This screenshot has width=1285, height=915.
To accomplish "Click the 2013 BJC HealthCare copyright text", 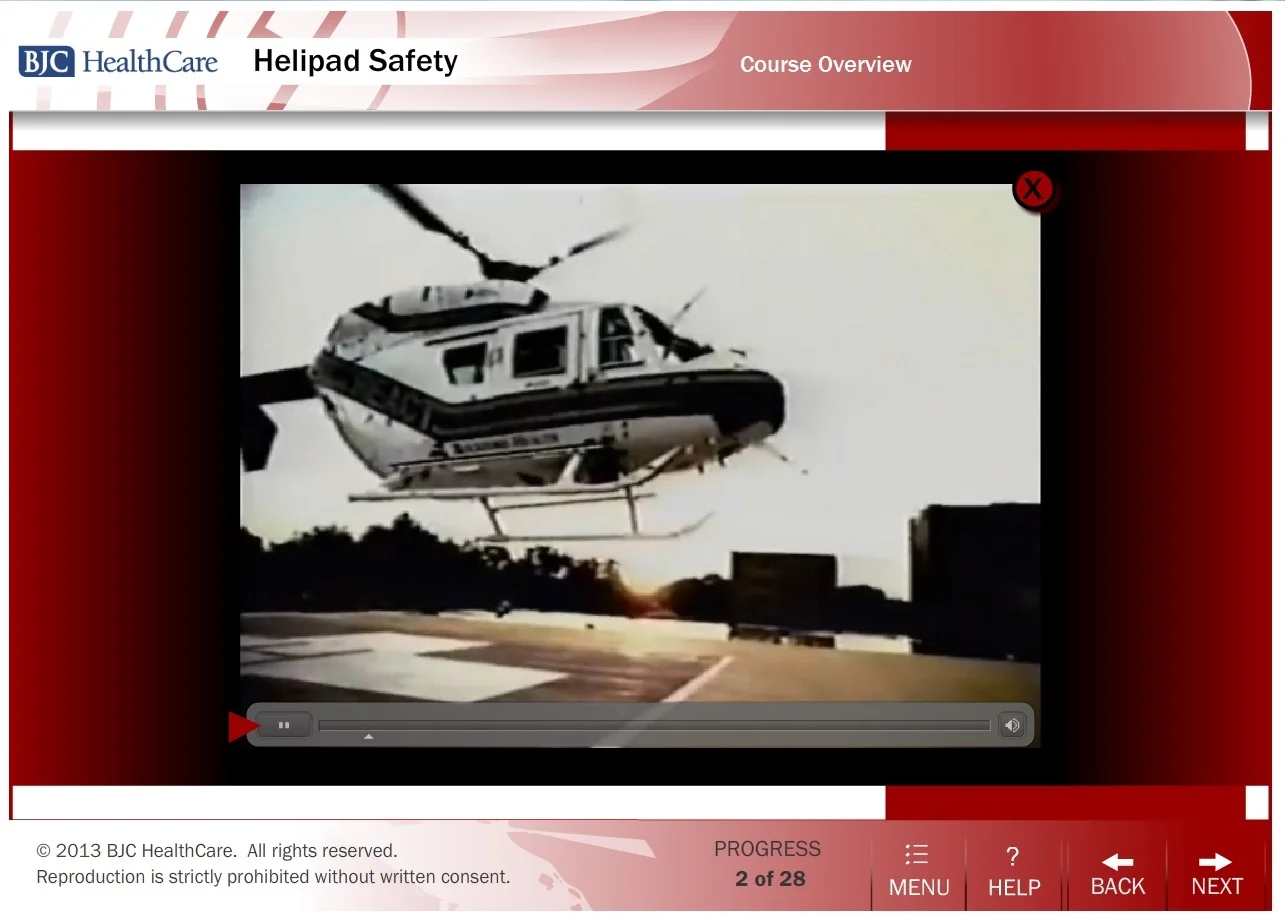I will point(217,851).
